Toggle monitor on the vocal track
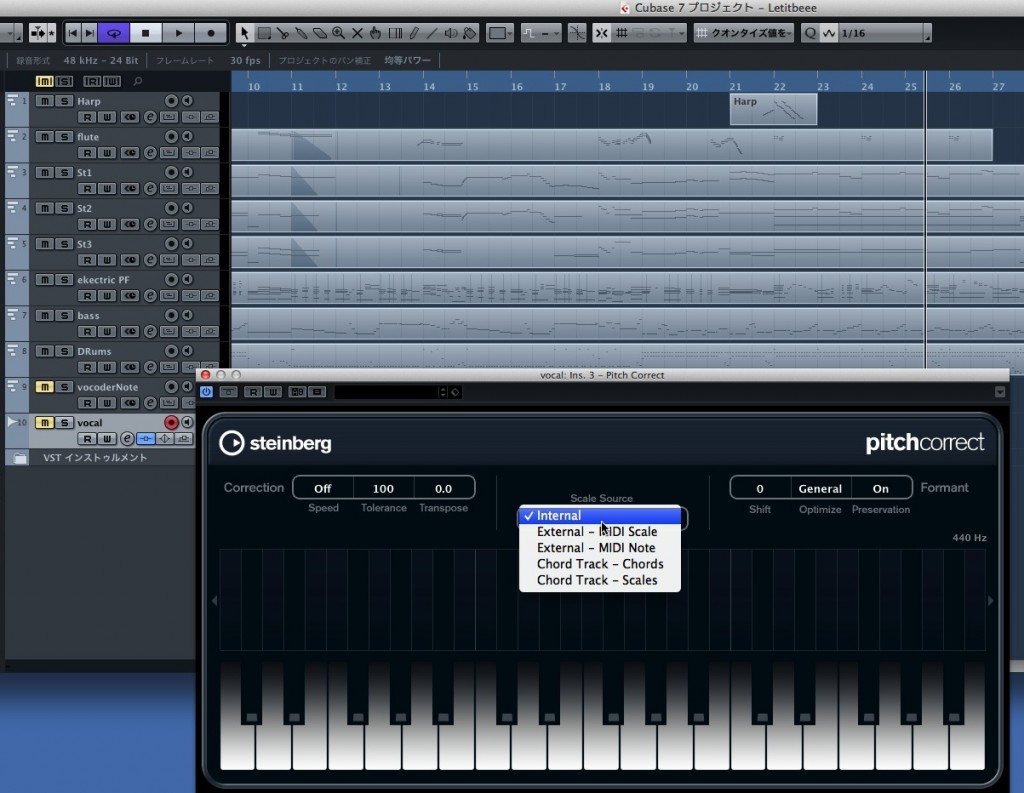 point(187,422)
